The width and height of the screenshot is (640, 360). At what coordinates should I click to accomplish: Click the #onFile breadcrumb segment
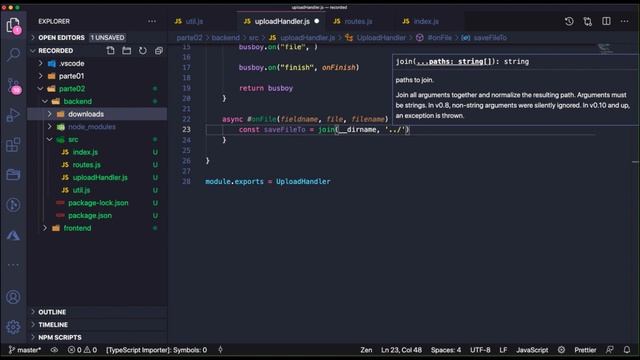click(x=439, y=38)
